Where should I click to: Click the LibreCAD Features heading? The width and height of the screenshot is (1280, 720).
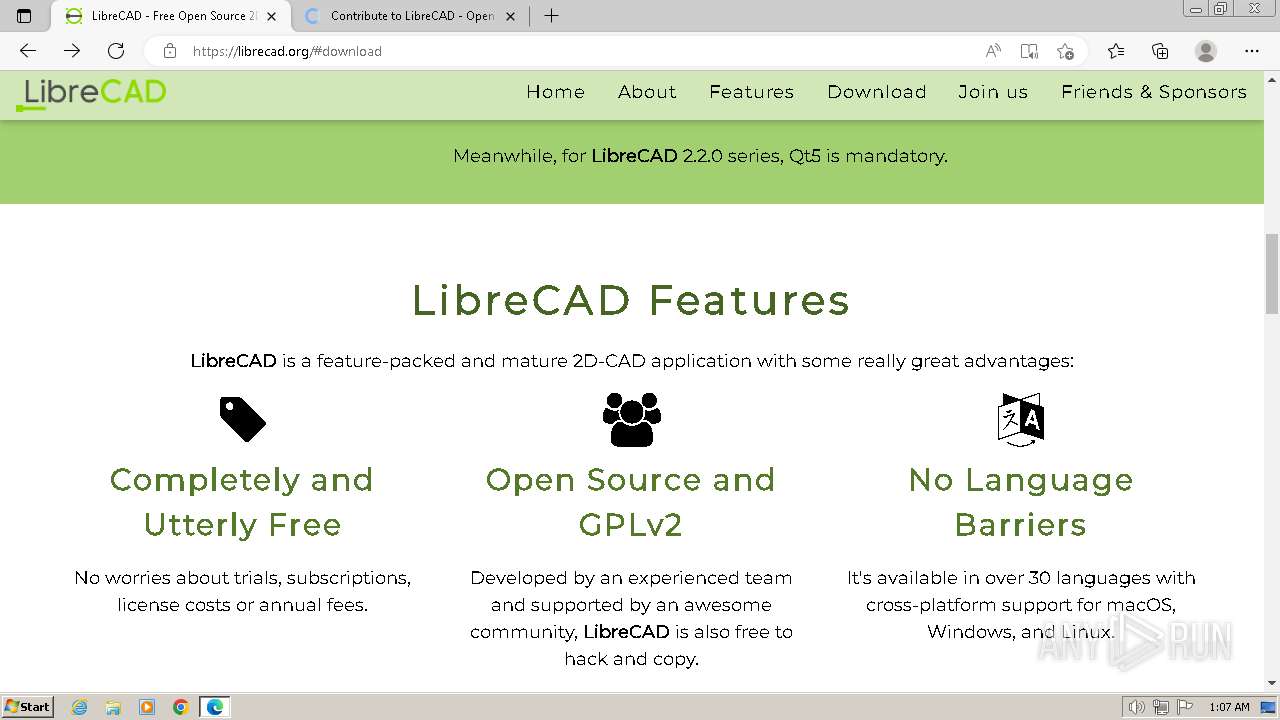(x=631, y=300)
